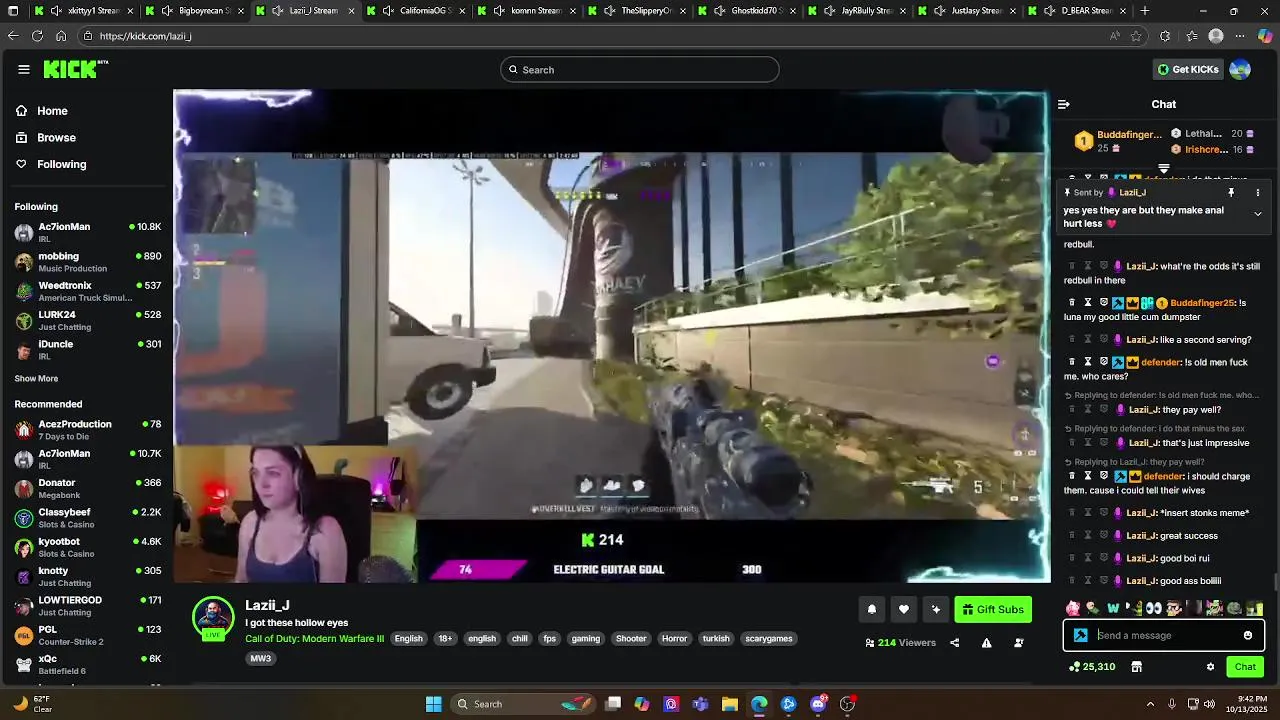Open the Kick hamburger menu
Image resolution: width=1280 pixels, height=720 pixels.
23,69
